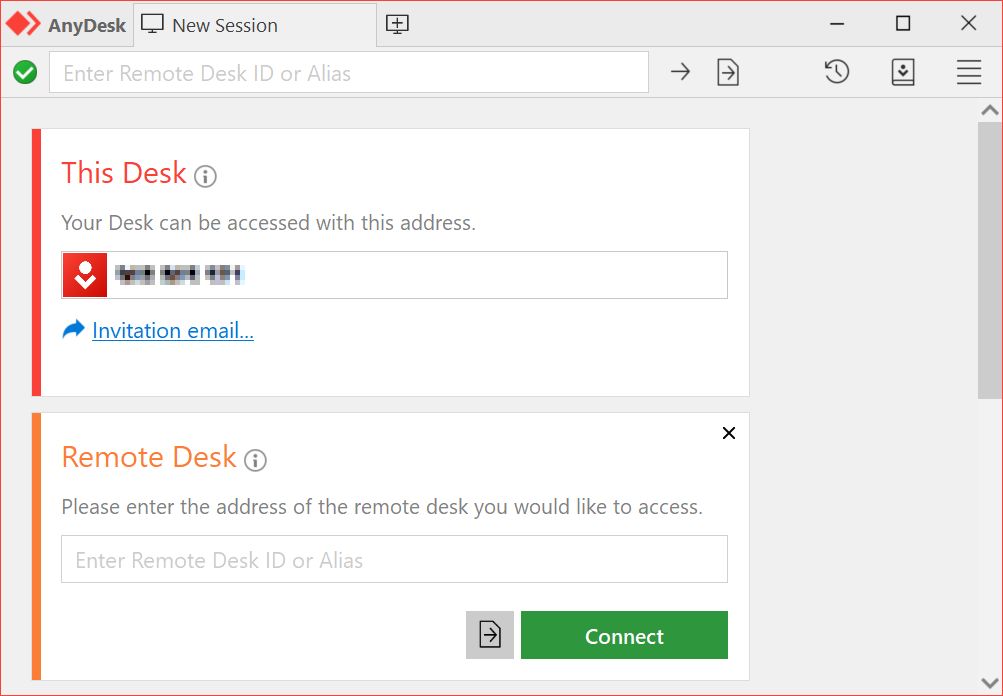Click the vertical scrollbar thumb
1003x696 pixels.
coord(990,260)
